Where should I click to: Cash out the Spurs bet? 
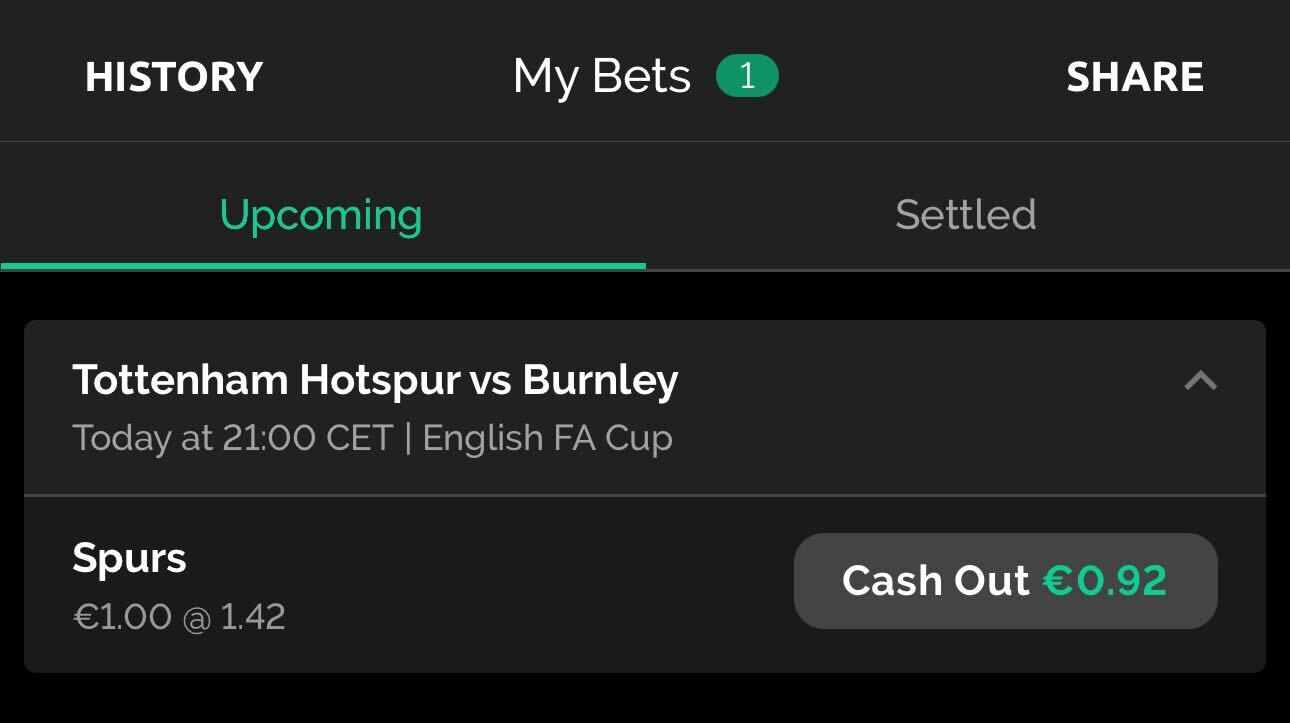point(1005,581)
